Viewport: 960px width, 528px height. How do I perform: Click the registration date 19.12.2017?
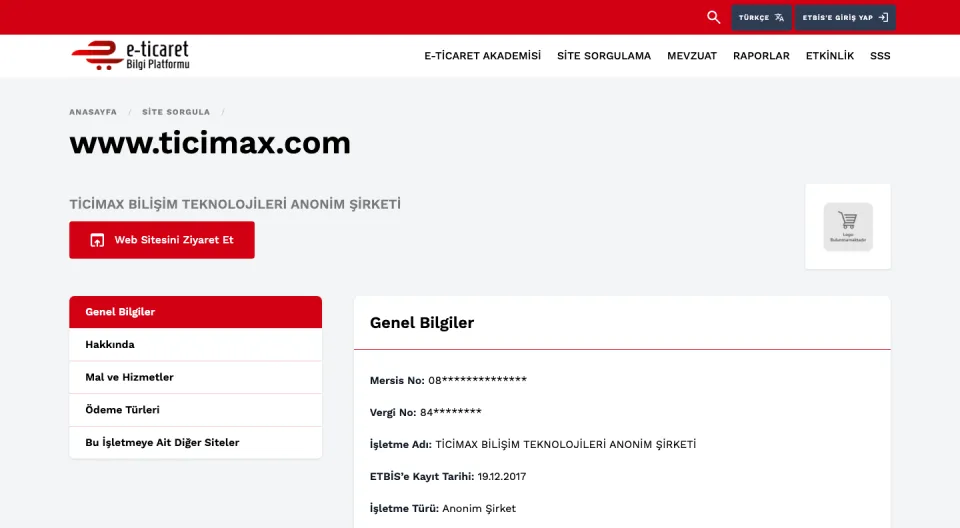(x=501, y=477)
